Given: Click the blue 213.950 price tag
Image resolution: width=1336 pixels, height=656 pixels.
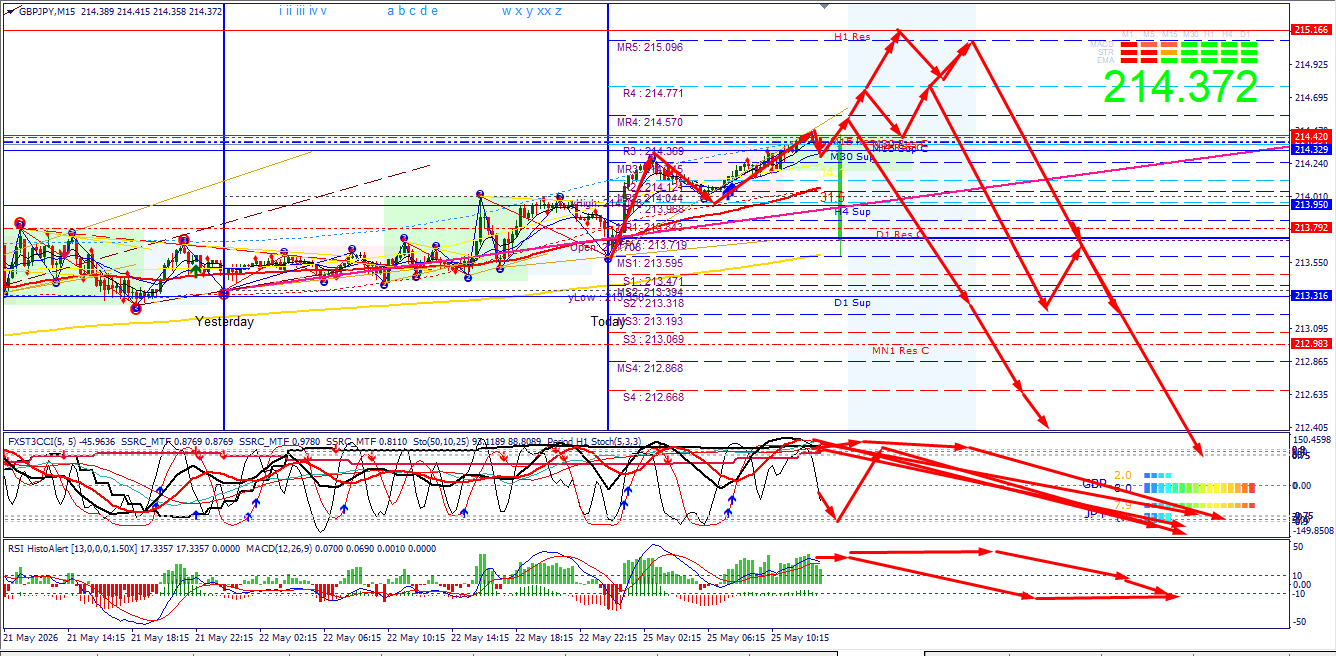Looking at the screenshot, I should pyautogui.click(x=1311, y=204).
